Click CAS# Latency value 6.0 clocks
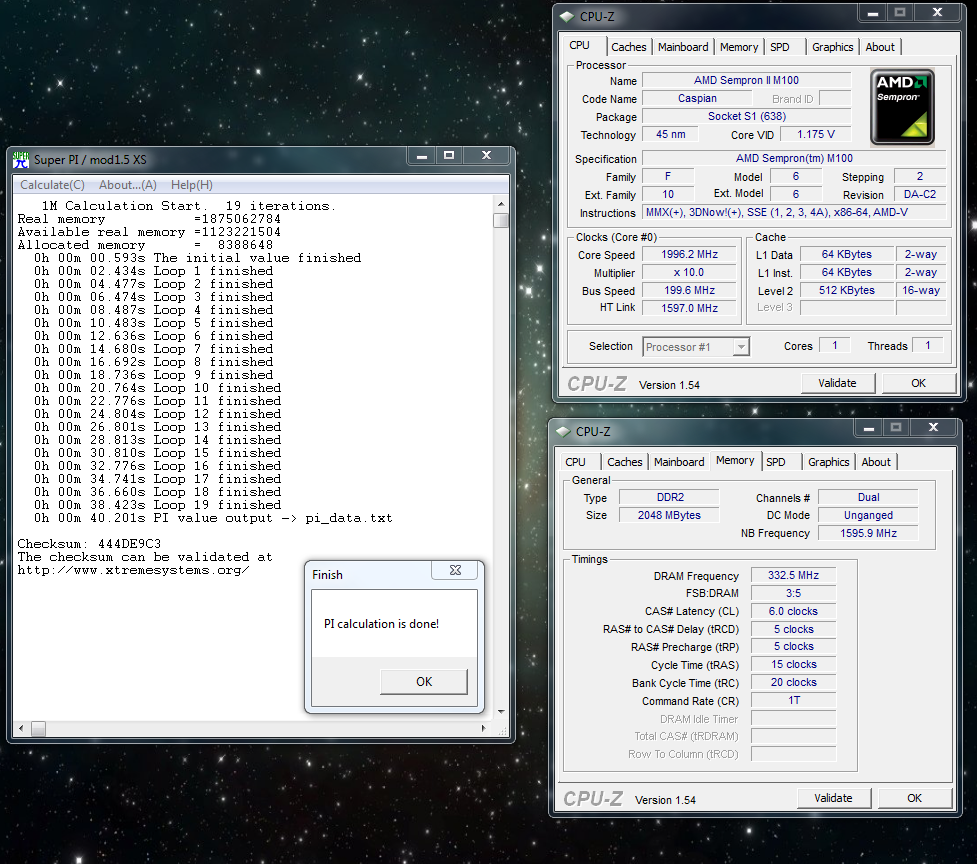Viewport: 977px width, 864px height. (793, 612)
